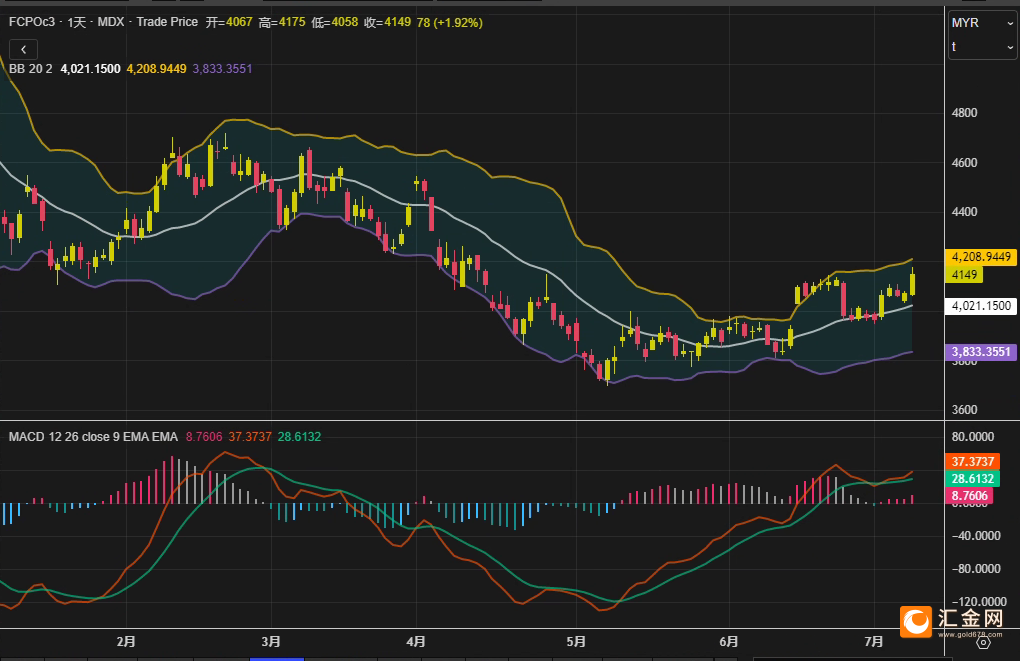Click the 3,833.3551 lower band tag on price axis
The height and width of the screenshot is (661, 1020).
coord(981,352)
